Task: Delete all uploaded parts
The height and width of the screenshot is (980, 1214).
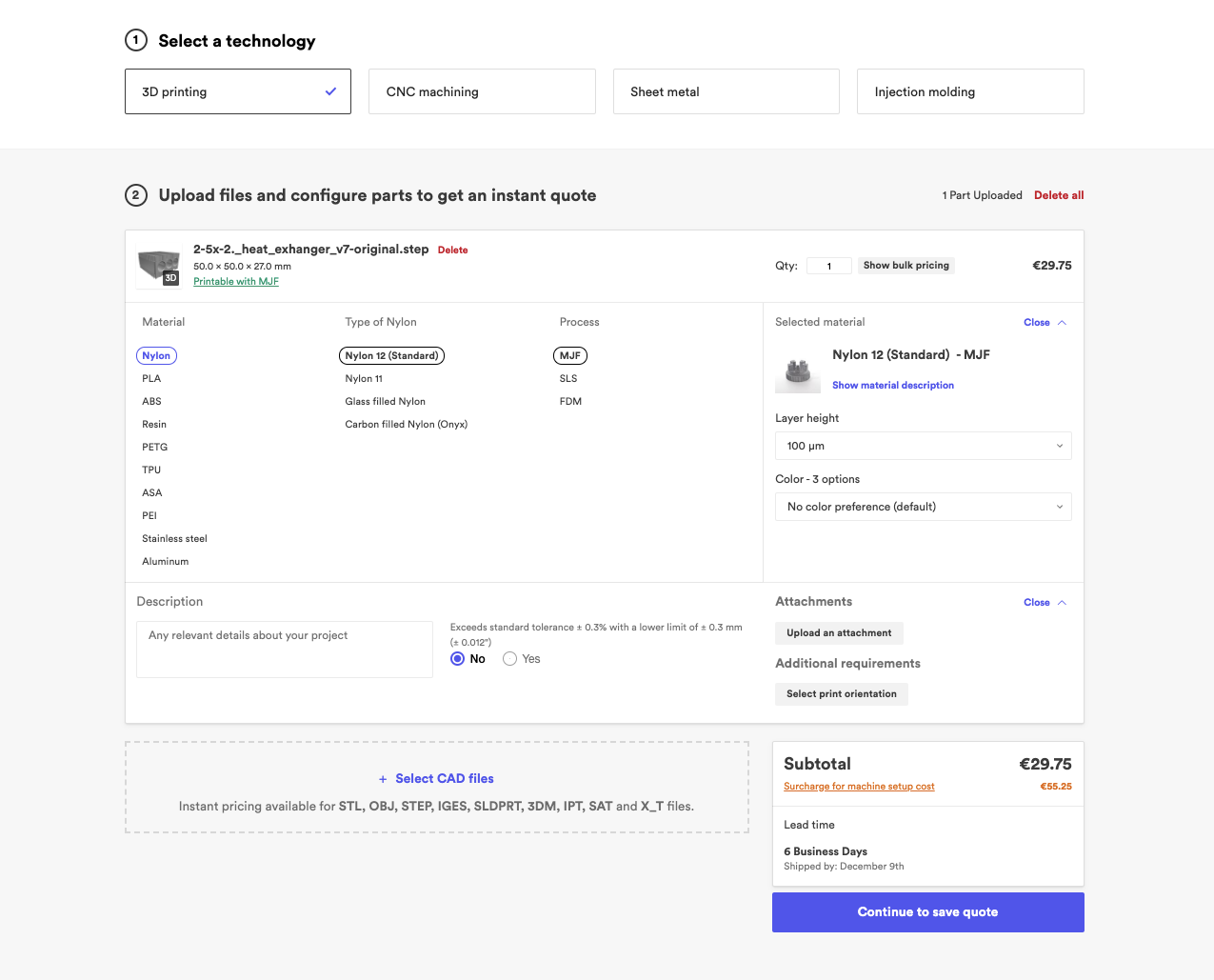Action: click(x=1059, y=194)
